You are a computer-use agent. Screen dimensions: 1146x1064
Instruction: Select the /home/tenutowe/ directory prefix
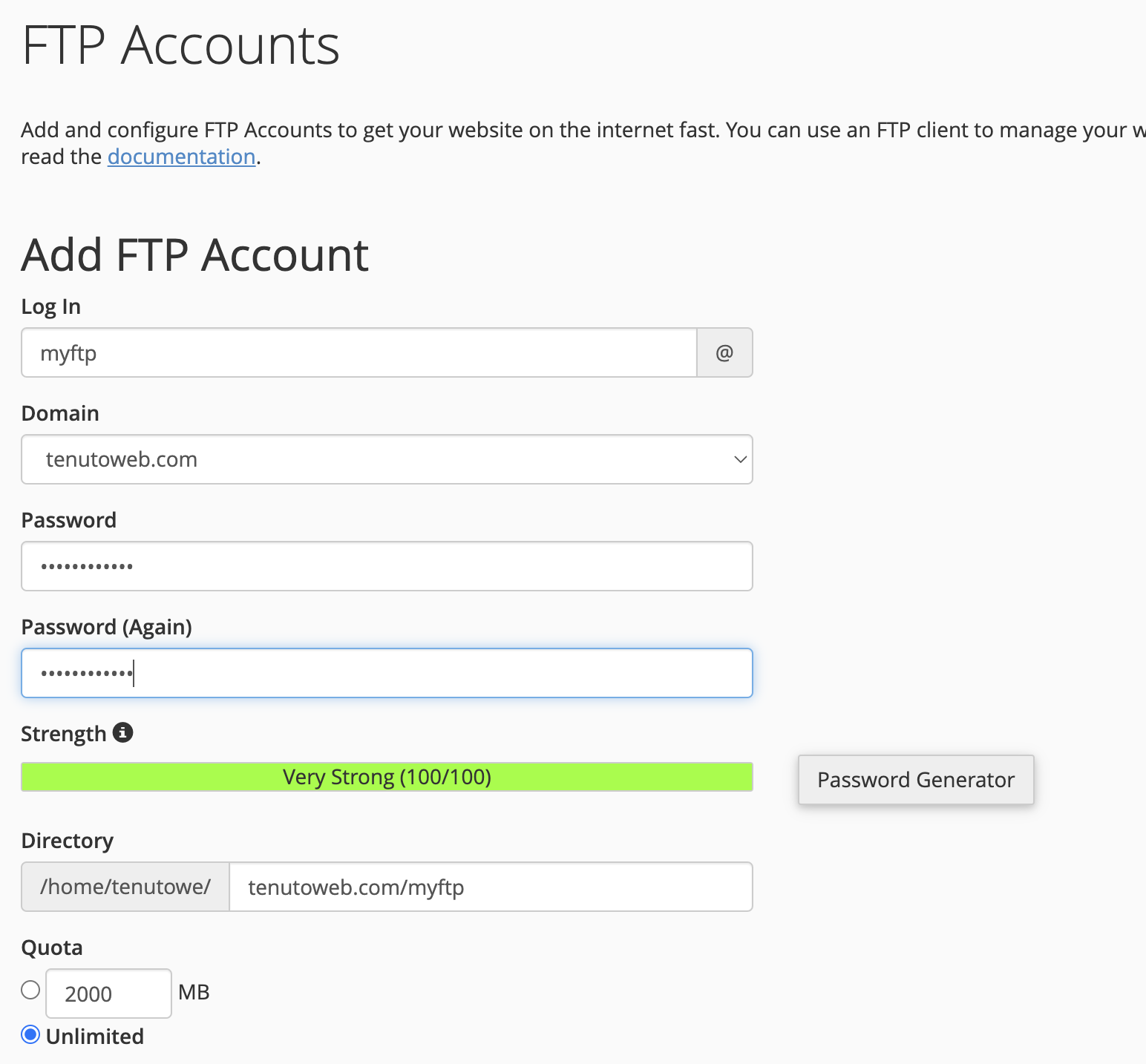[125, 886]
